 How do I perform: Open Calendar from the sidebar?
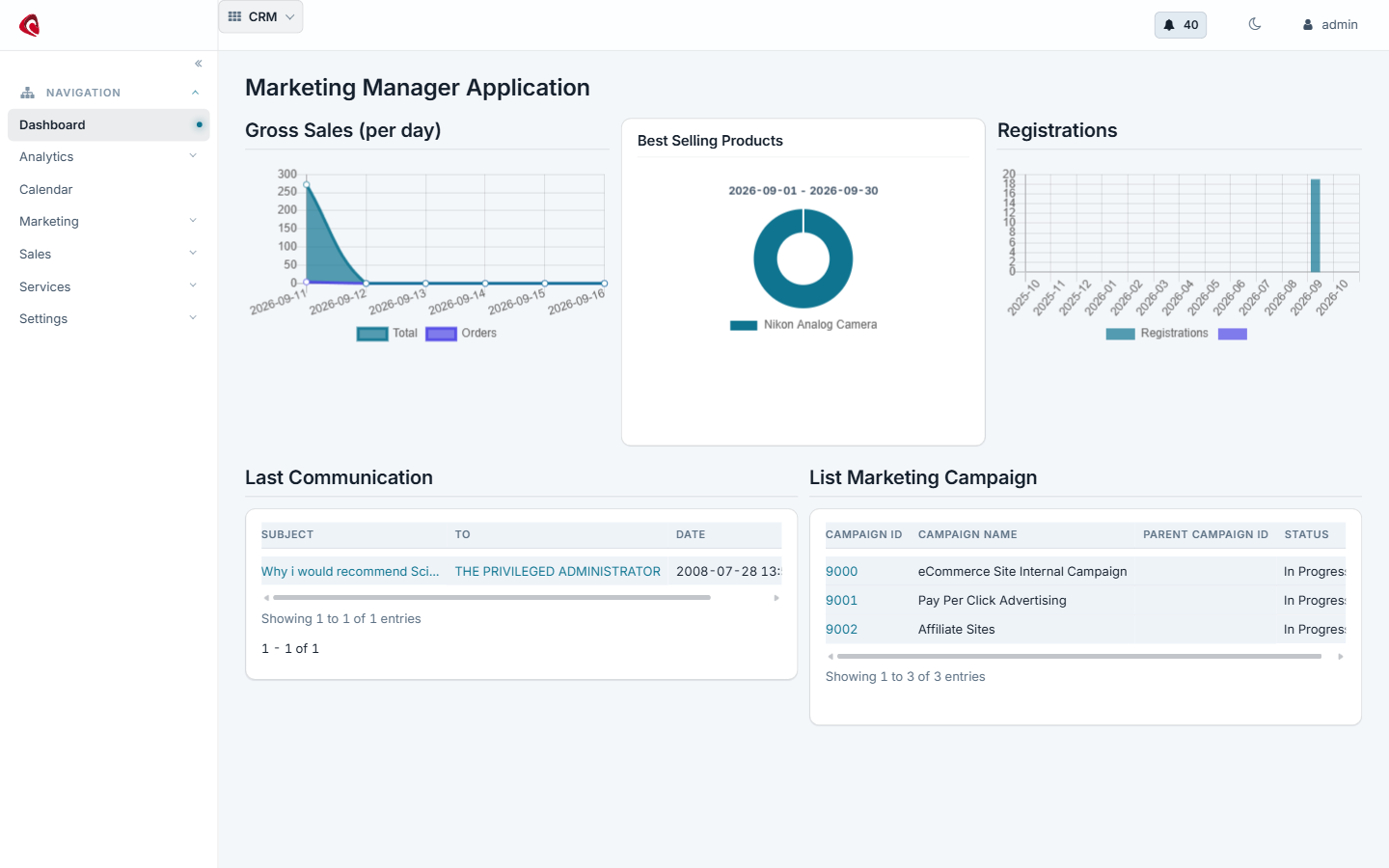pos(109,190)
